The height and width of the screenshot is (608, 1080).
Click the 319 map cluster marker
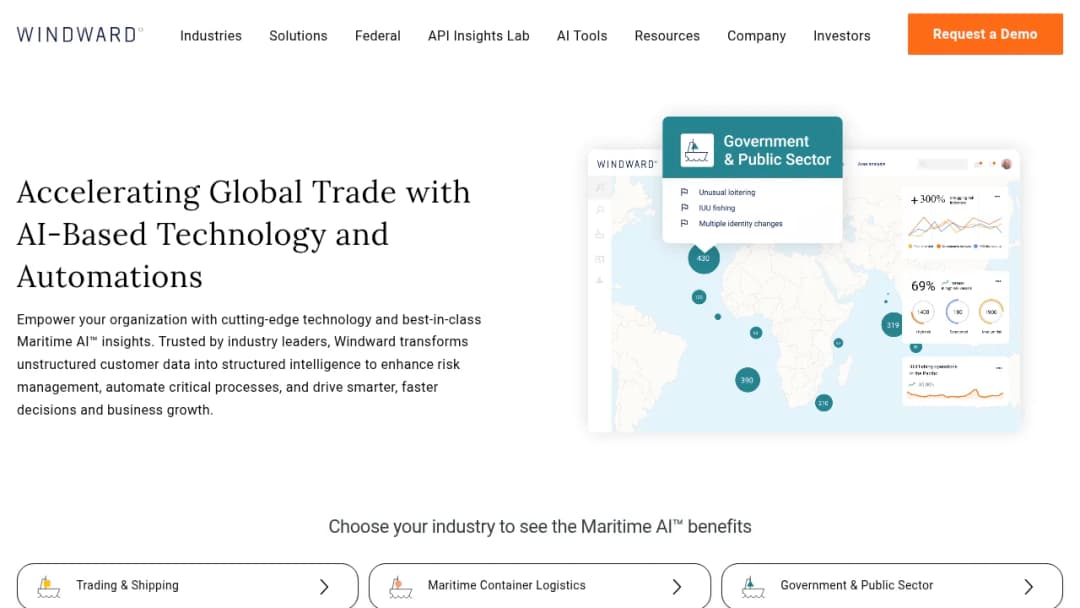coord(892,325)
